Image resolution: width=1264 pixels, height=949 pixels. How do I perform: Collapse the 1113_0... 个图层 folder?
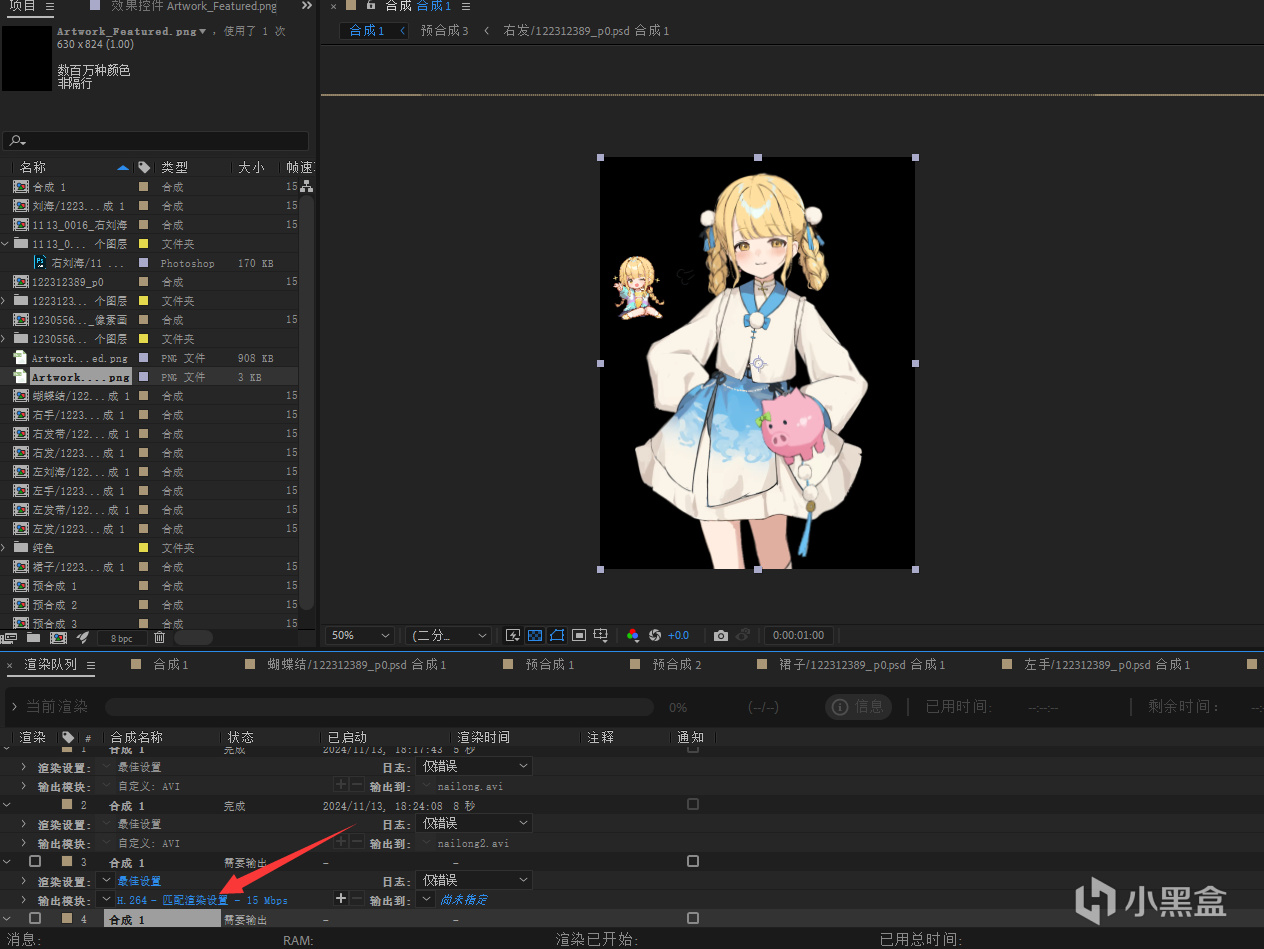(x=6, y=244)
